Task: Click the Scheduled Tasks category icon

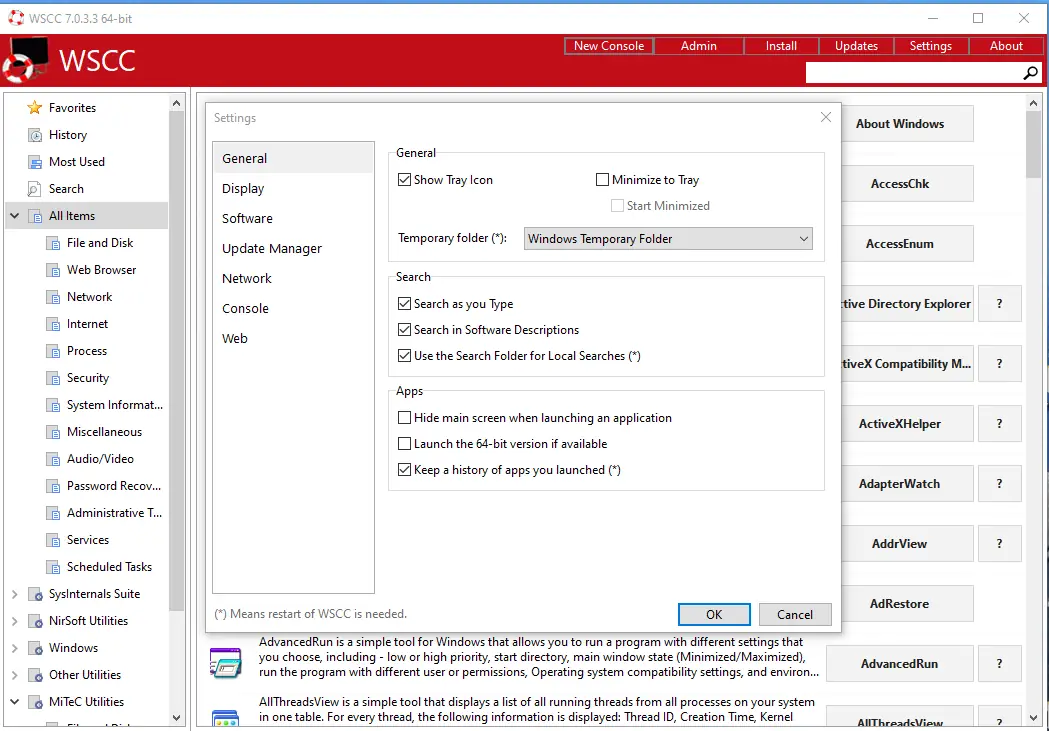Action: 53,567
